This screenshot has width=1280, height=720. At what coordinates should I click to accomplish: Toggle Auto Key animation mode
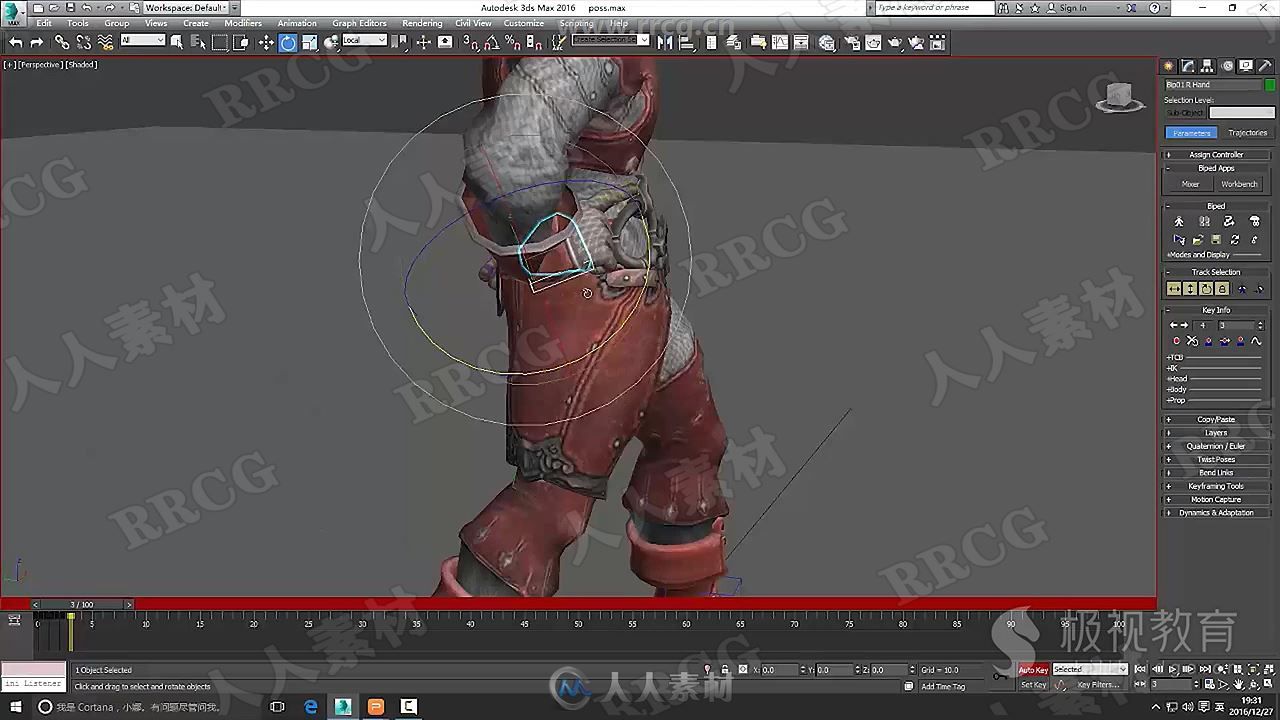pyautogui.click(x=1033, y=670)
